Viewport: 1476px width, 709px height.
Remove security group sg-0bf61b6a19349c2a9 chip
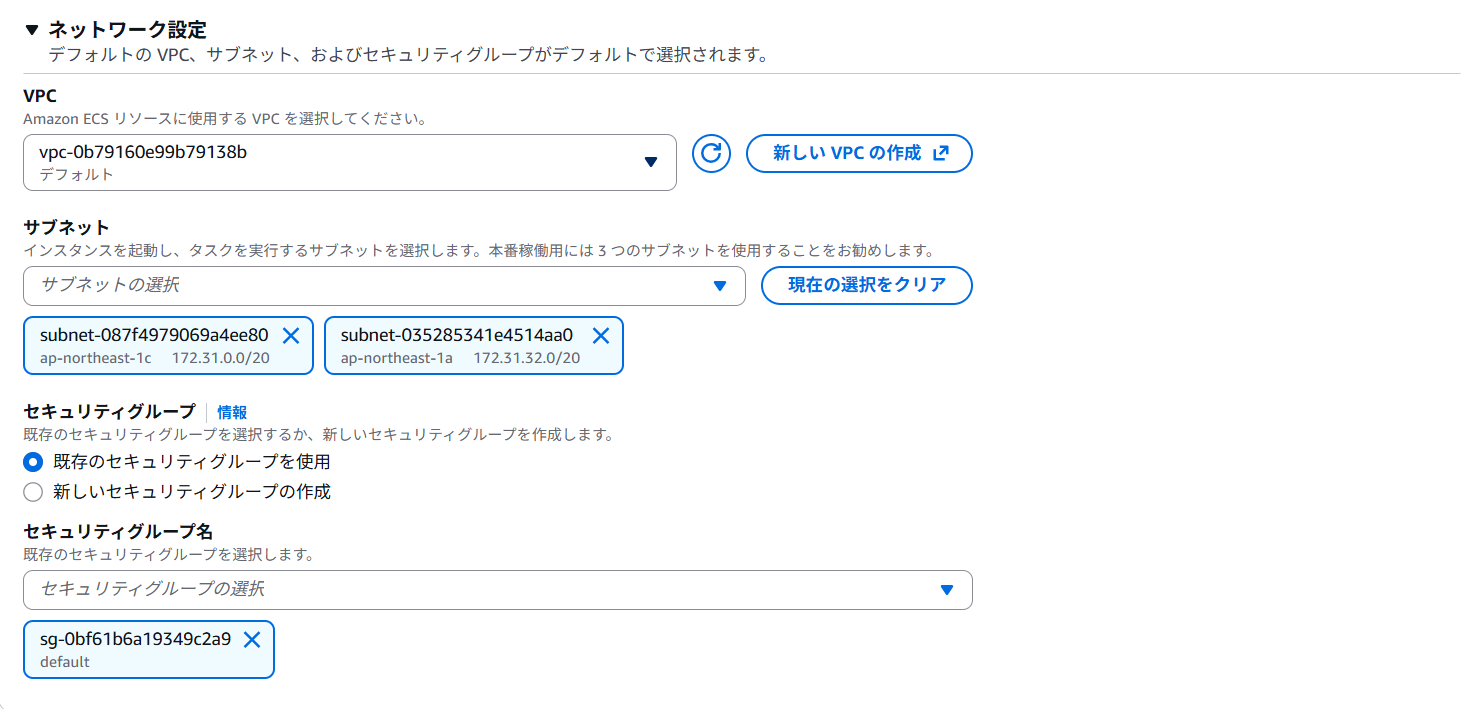252,640
